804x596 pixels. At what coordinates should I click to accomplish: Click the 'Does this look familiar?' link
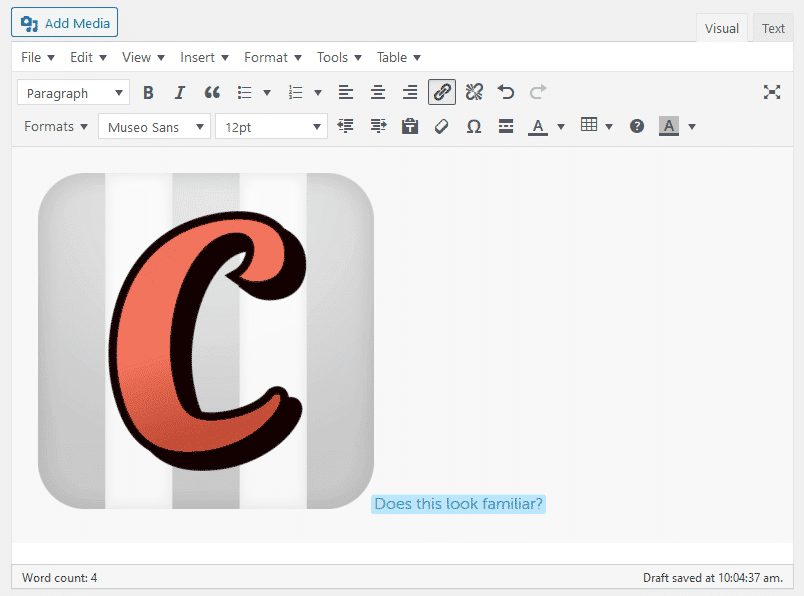pyautogui.click(x=458, y=504)
